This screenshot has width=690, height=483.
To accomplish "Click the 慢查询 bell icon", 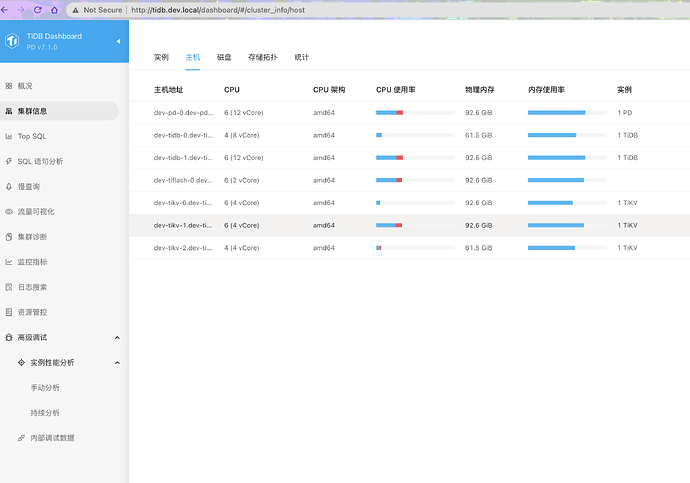I will (9, 187).
